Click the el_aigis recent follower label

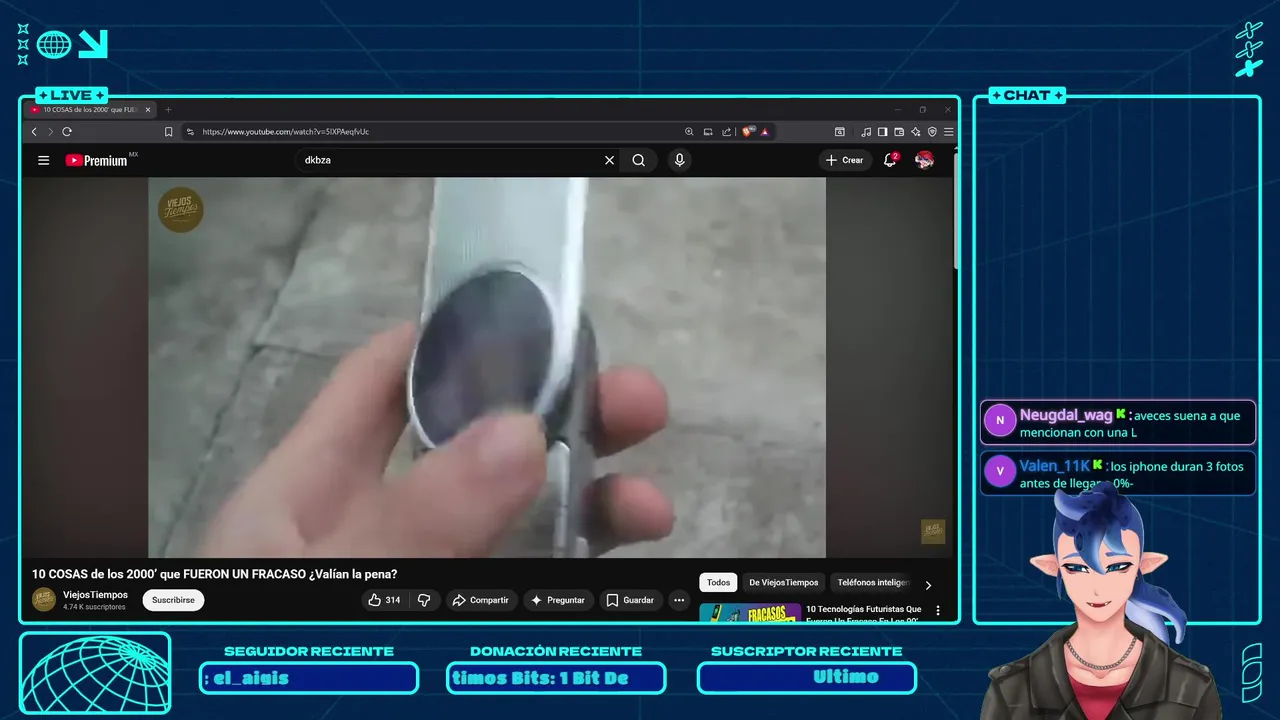[308, 678]
